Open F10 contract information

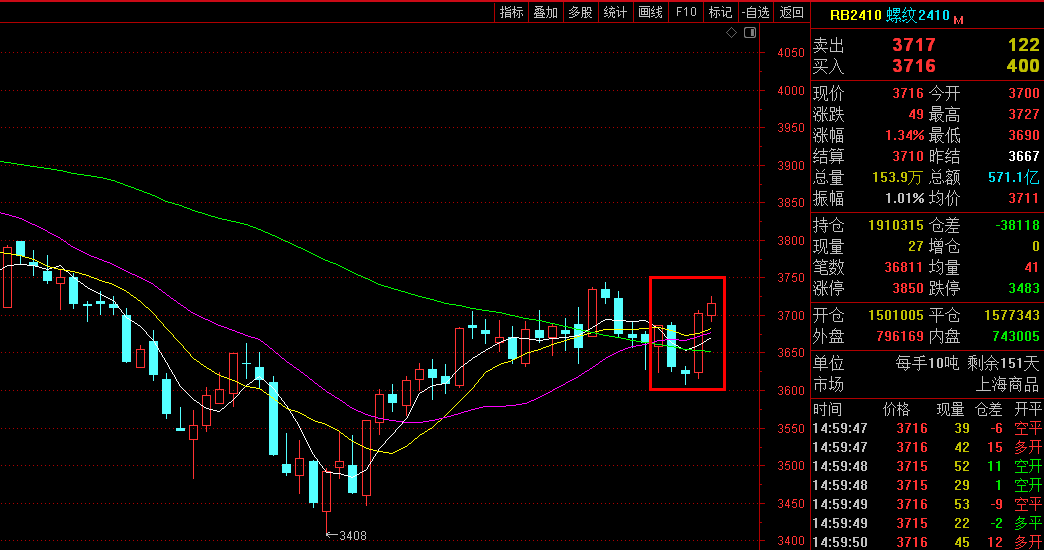685,12
